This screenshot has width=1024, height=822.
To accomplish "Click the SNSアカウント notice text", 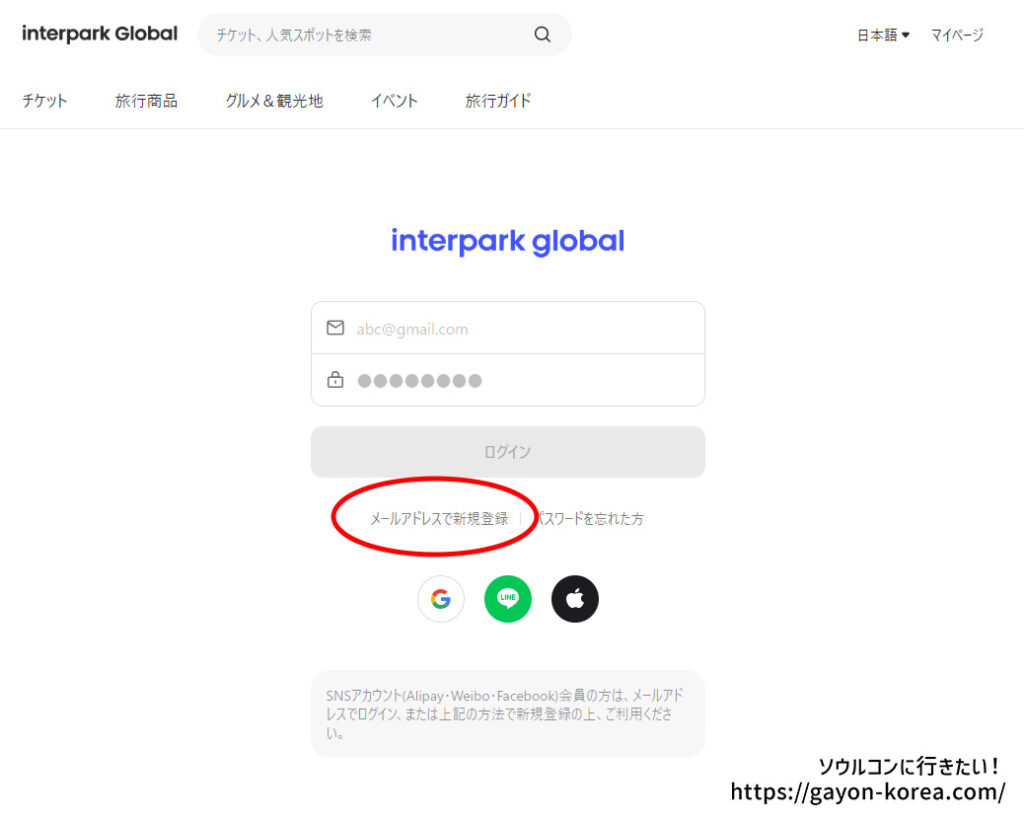I will (504, 714).
